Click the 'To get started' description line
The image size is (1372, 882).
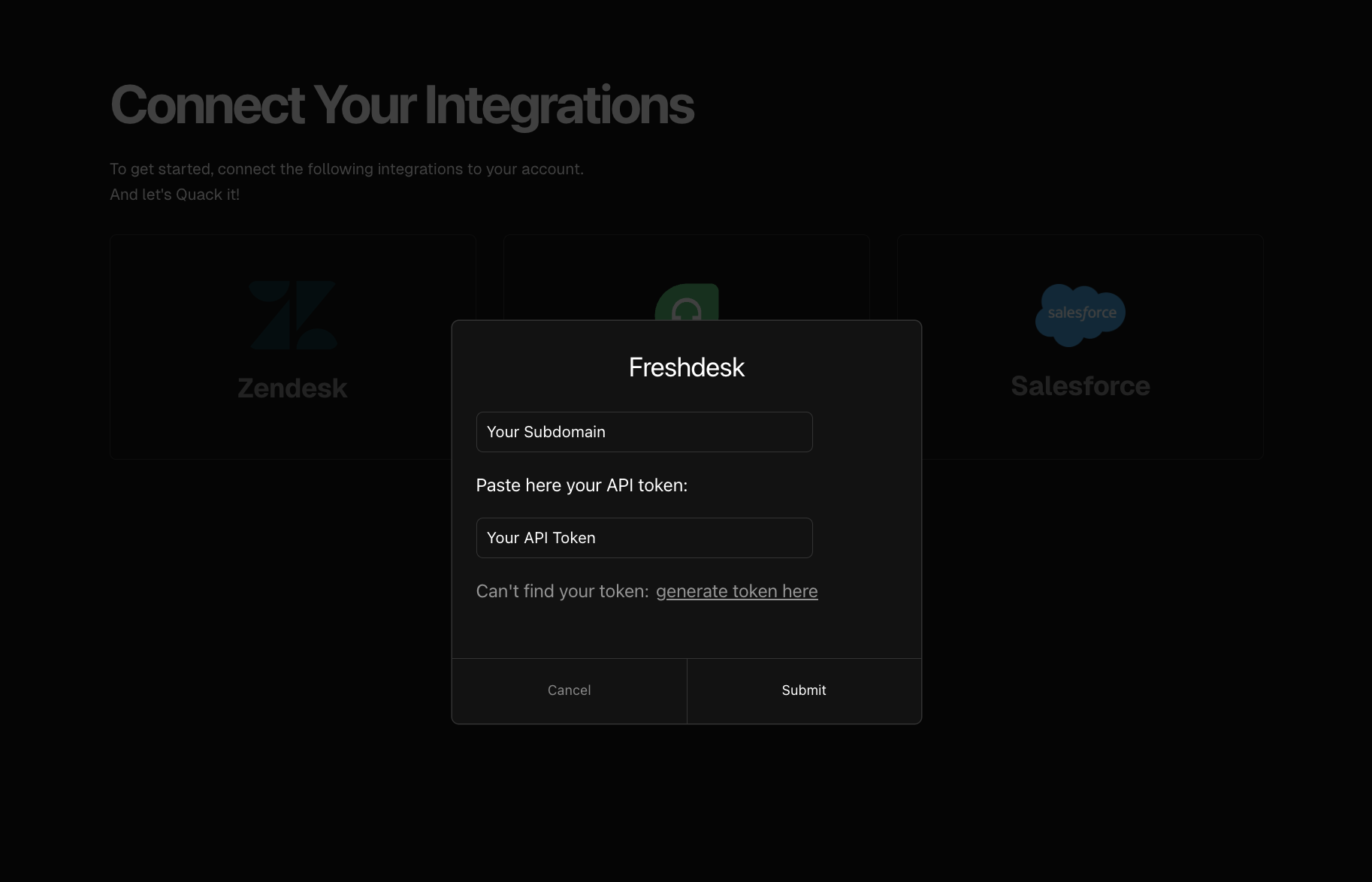click(x=346, y=169)
